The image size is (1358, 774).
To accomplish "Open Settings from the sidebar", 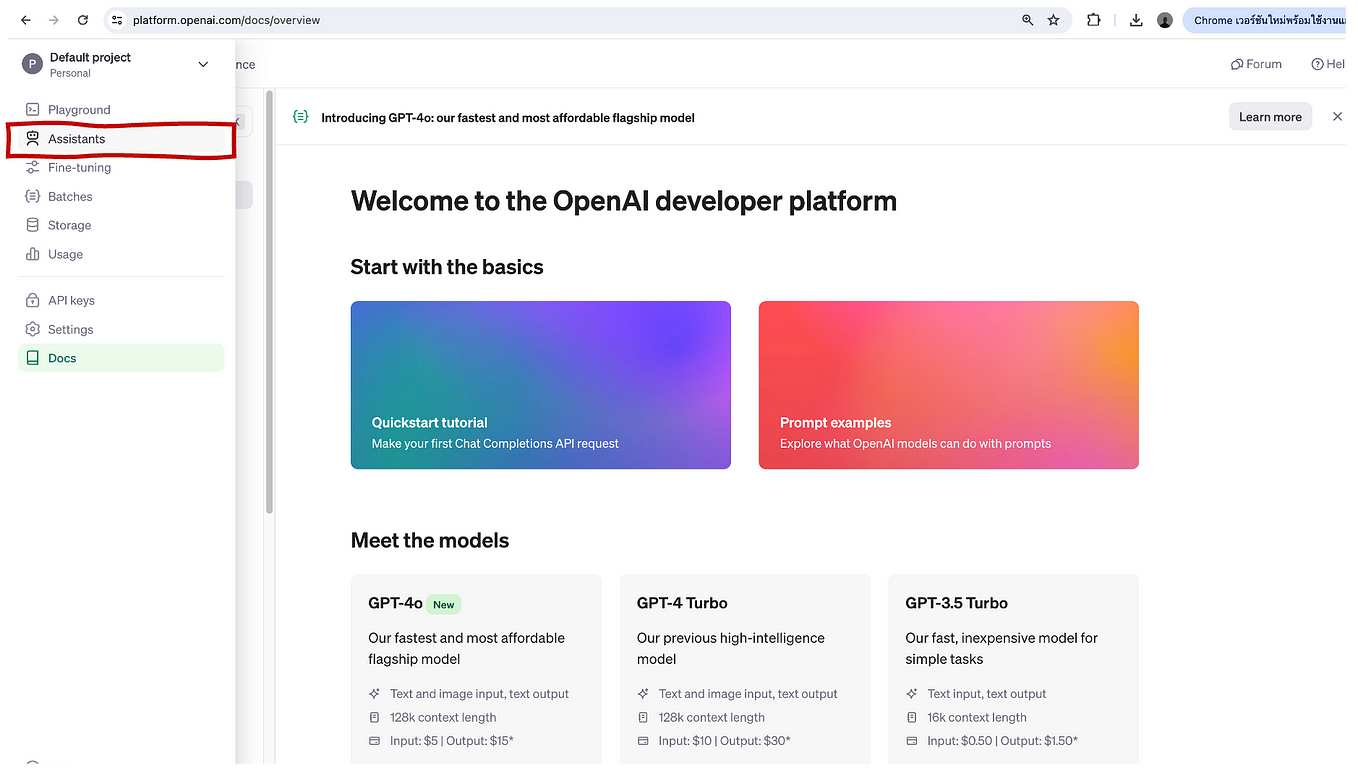I will point(121,329).
